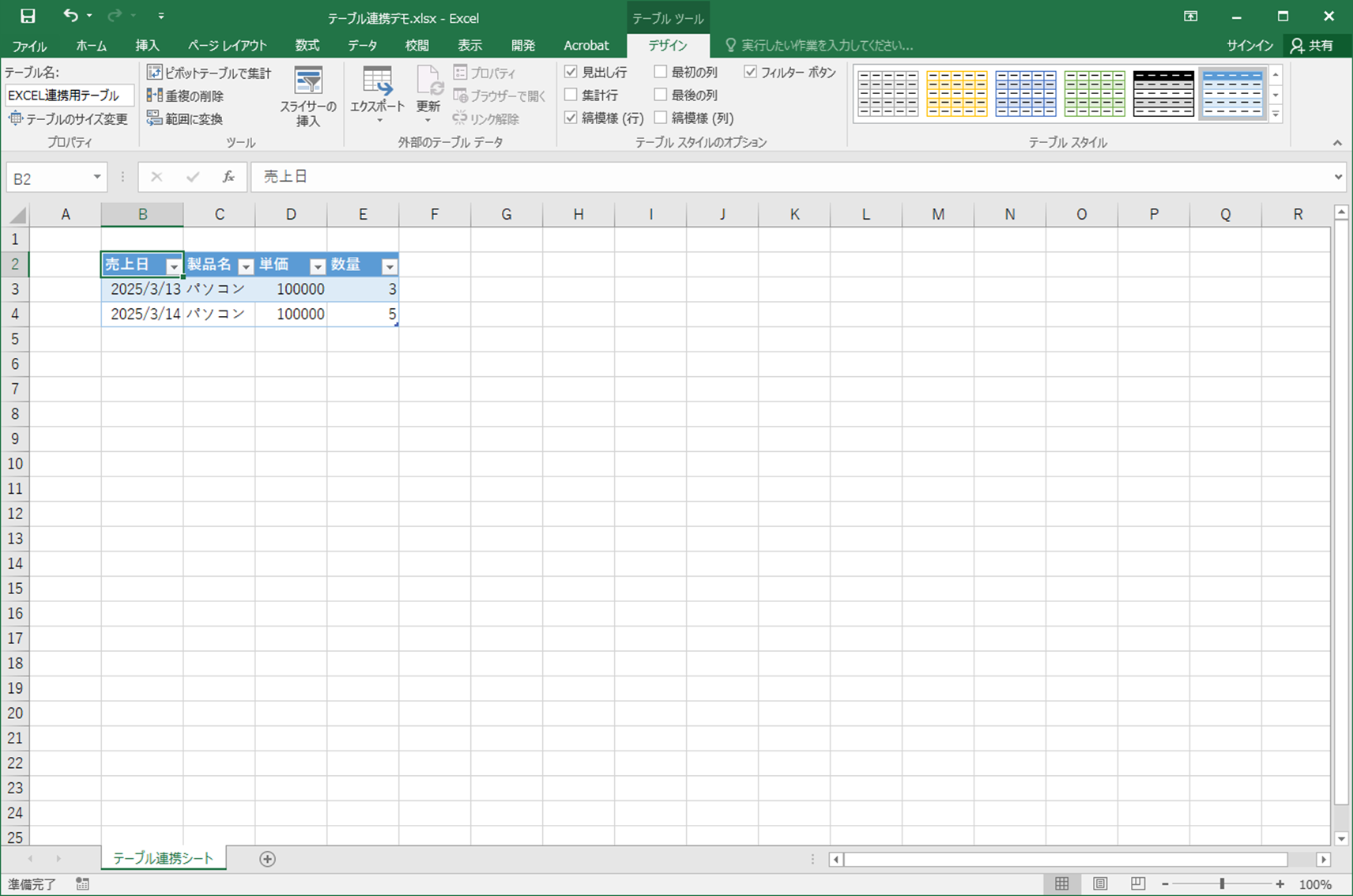Viewport: 1353px width, 896px height.
Task: Open the 挿入 ribbon tab
Action: (x=147, y=46)
